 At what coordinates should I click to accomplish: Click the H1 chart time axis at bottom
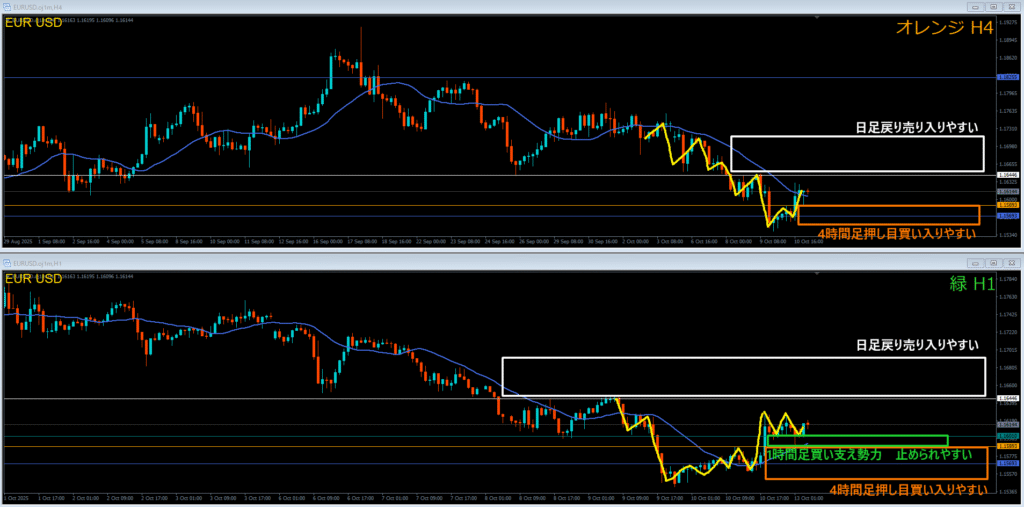point(500,498)
